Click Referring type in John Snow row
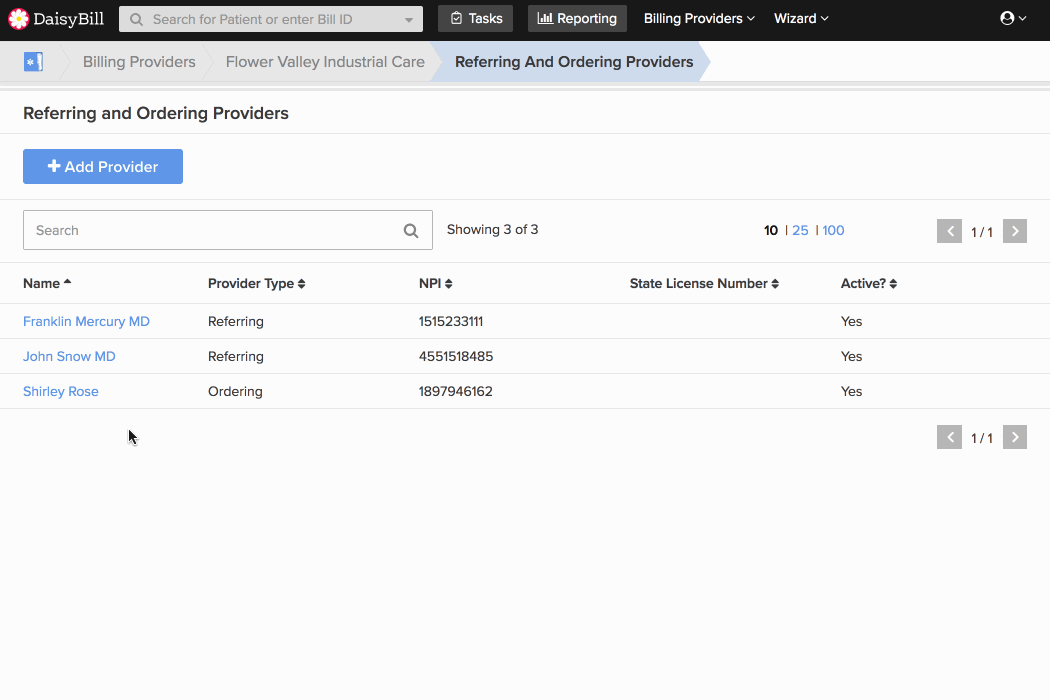Screen dimensions: 1050x700 point(236,356)
